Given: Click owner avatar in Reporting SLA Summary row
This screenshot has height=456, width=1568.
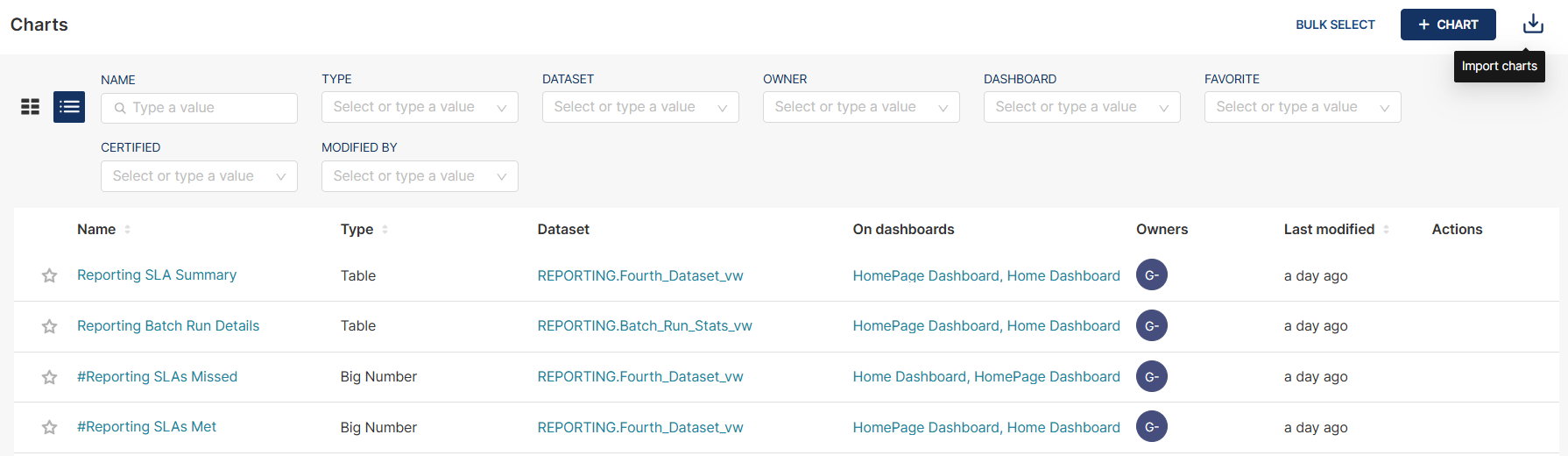Looking at the screenshot, I should (x=1151, y=275).
